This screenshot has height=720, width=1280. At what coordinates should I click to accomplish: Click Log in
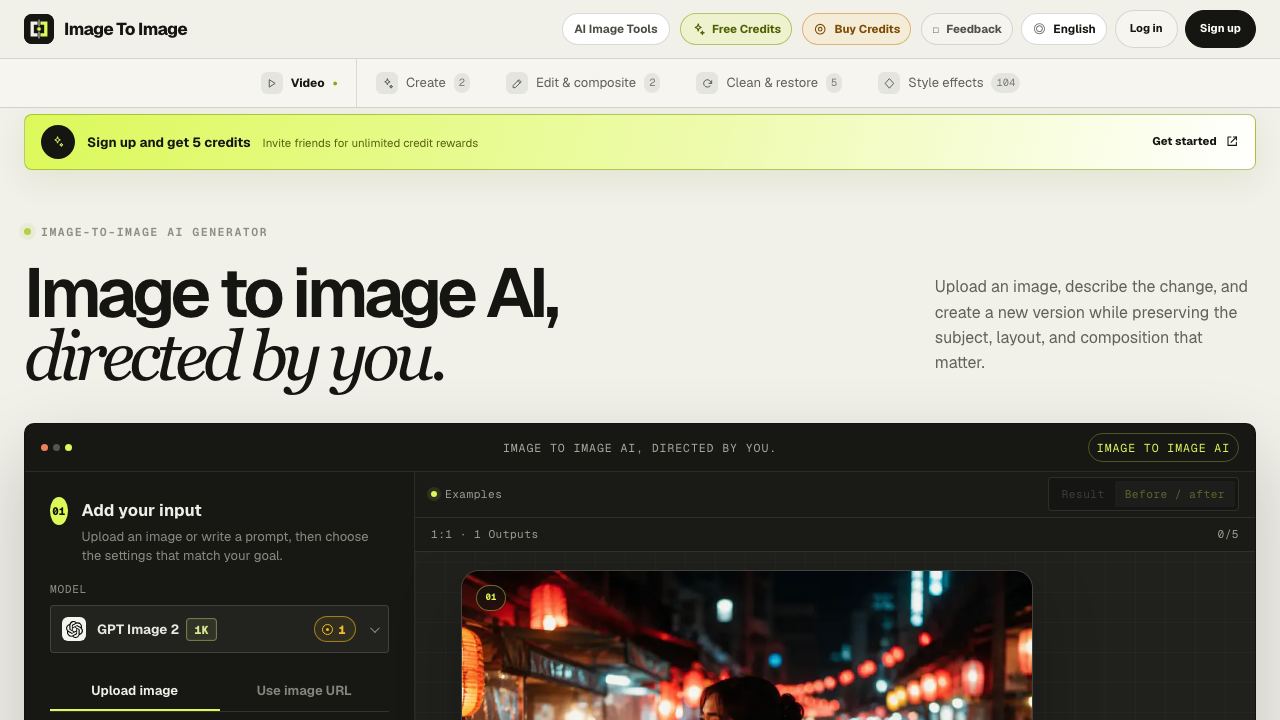tap(1146, 29)
